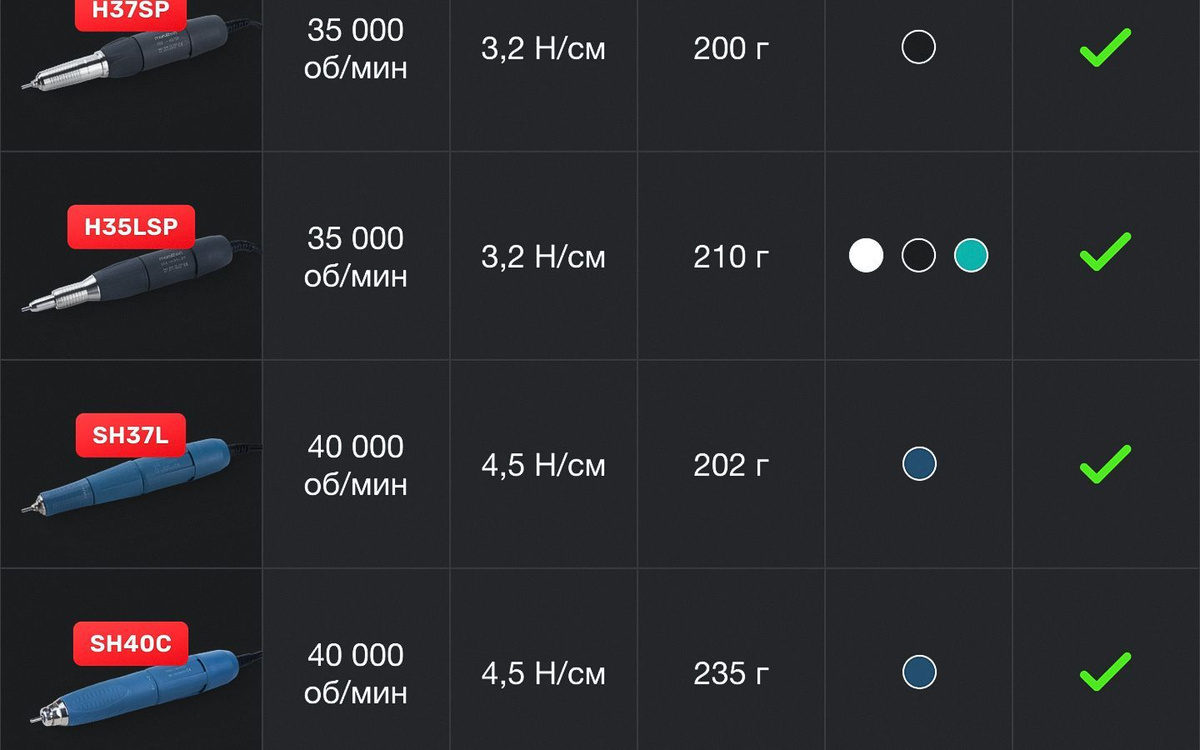Click the green checkmark in H37SP row
Screen dimensions: 1200x750
[x=1105, y=47]
